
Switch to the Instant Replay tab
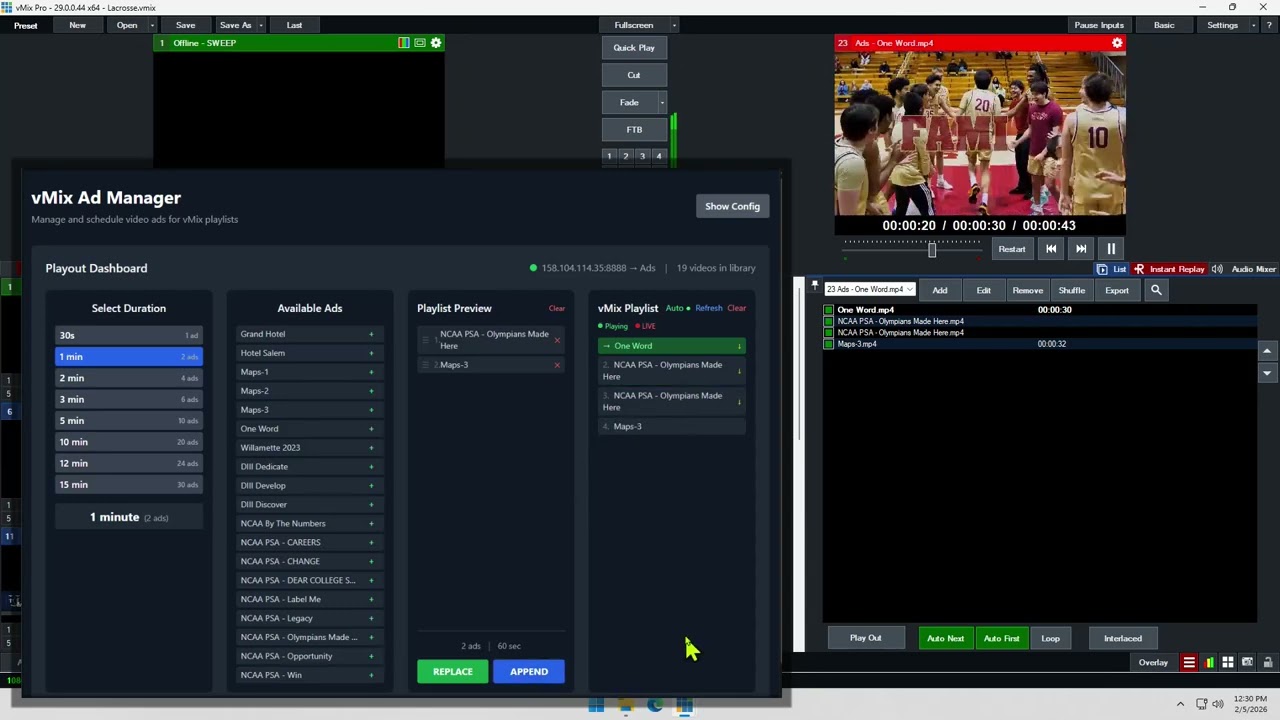(x=1169, y=269)
